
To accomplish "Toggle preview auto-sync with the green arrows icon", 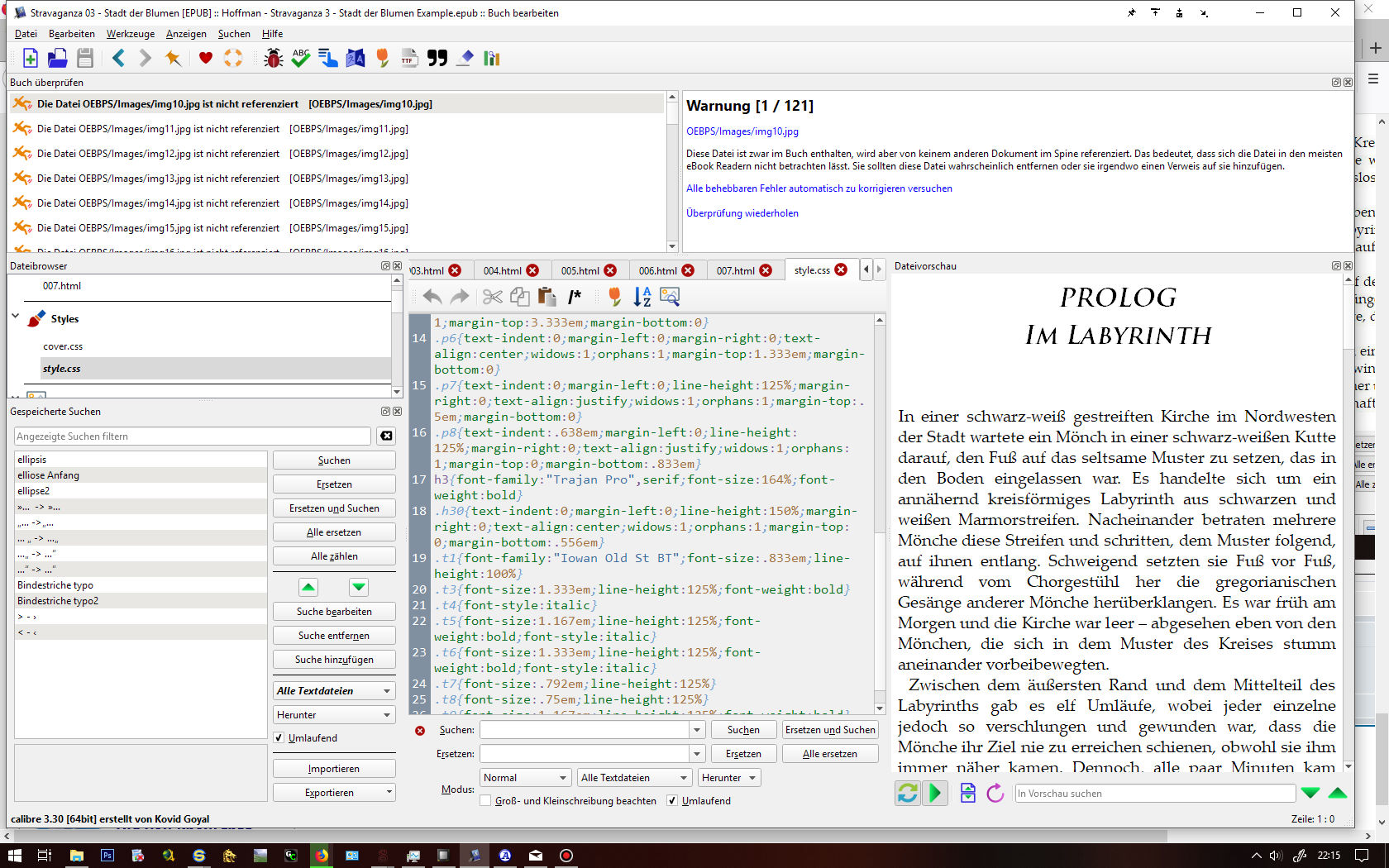I will pos(908,794).
